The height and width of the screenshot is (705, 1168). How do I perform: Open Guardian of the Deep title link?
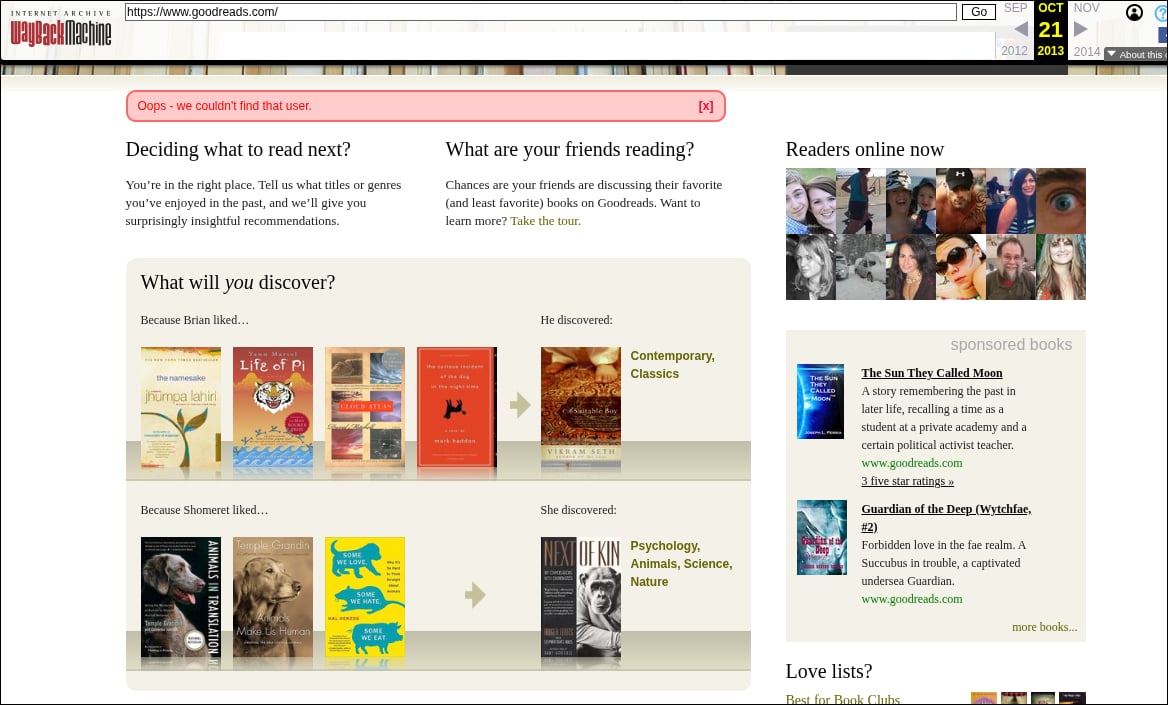946,517
